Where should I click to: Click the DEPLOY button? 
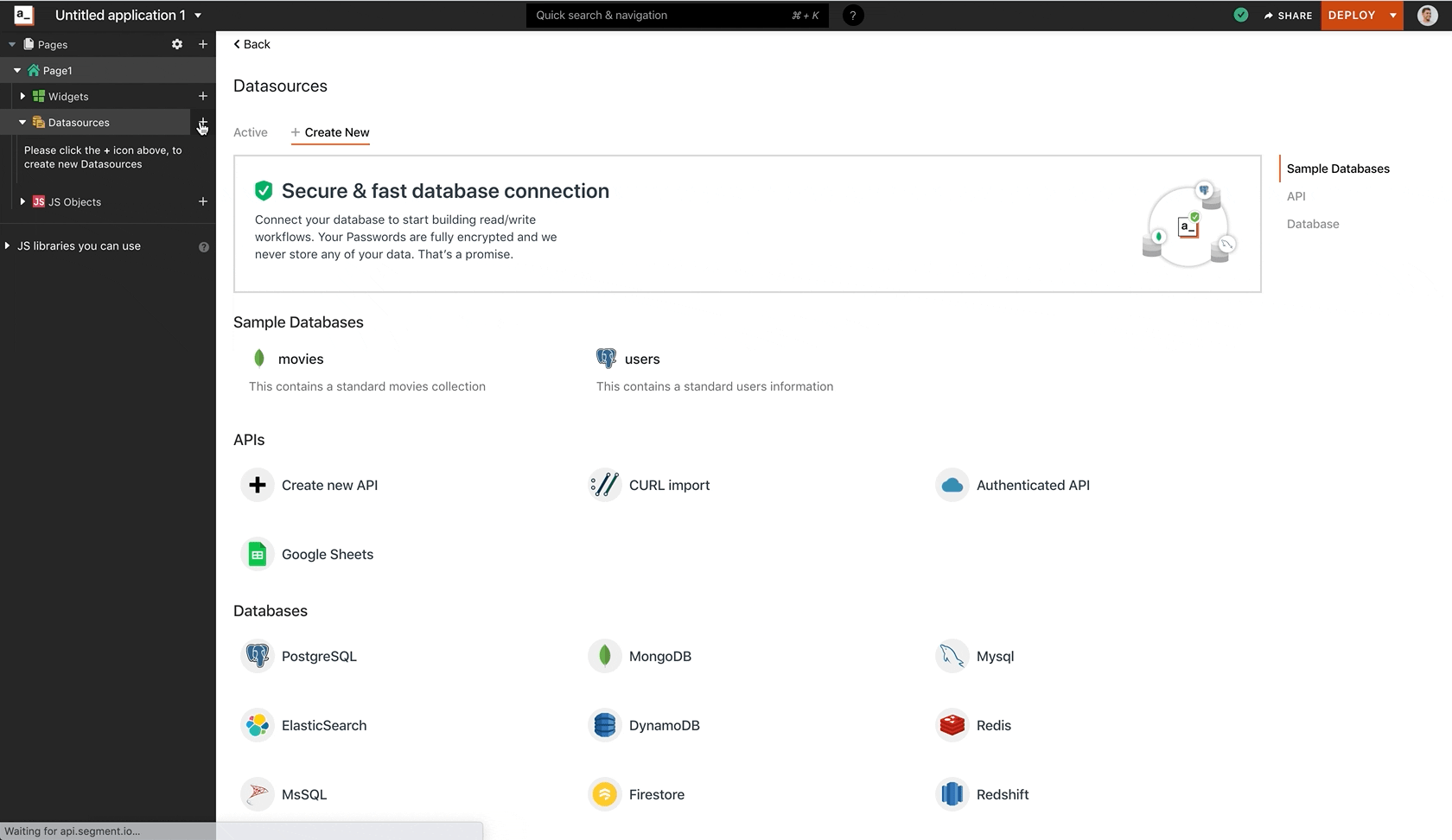click(1352, 16)
